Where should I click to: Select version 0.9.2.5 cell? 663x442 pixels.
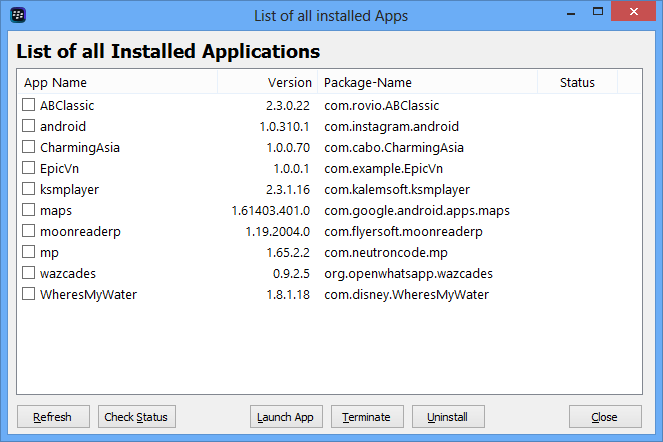click(x=291, y=274)
